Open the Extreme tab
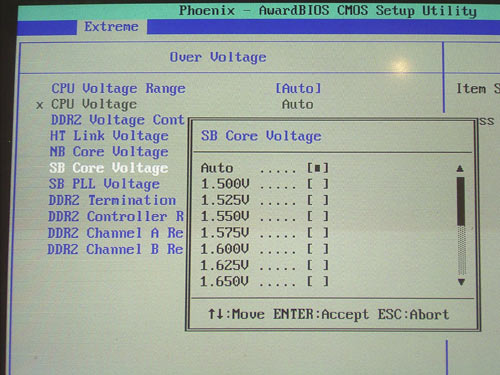Image resolution: width=500 pixels, height=375 pixels. pos(111,27)
